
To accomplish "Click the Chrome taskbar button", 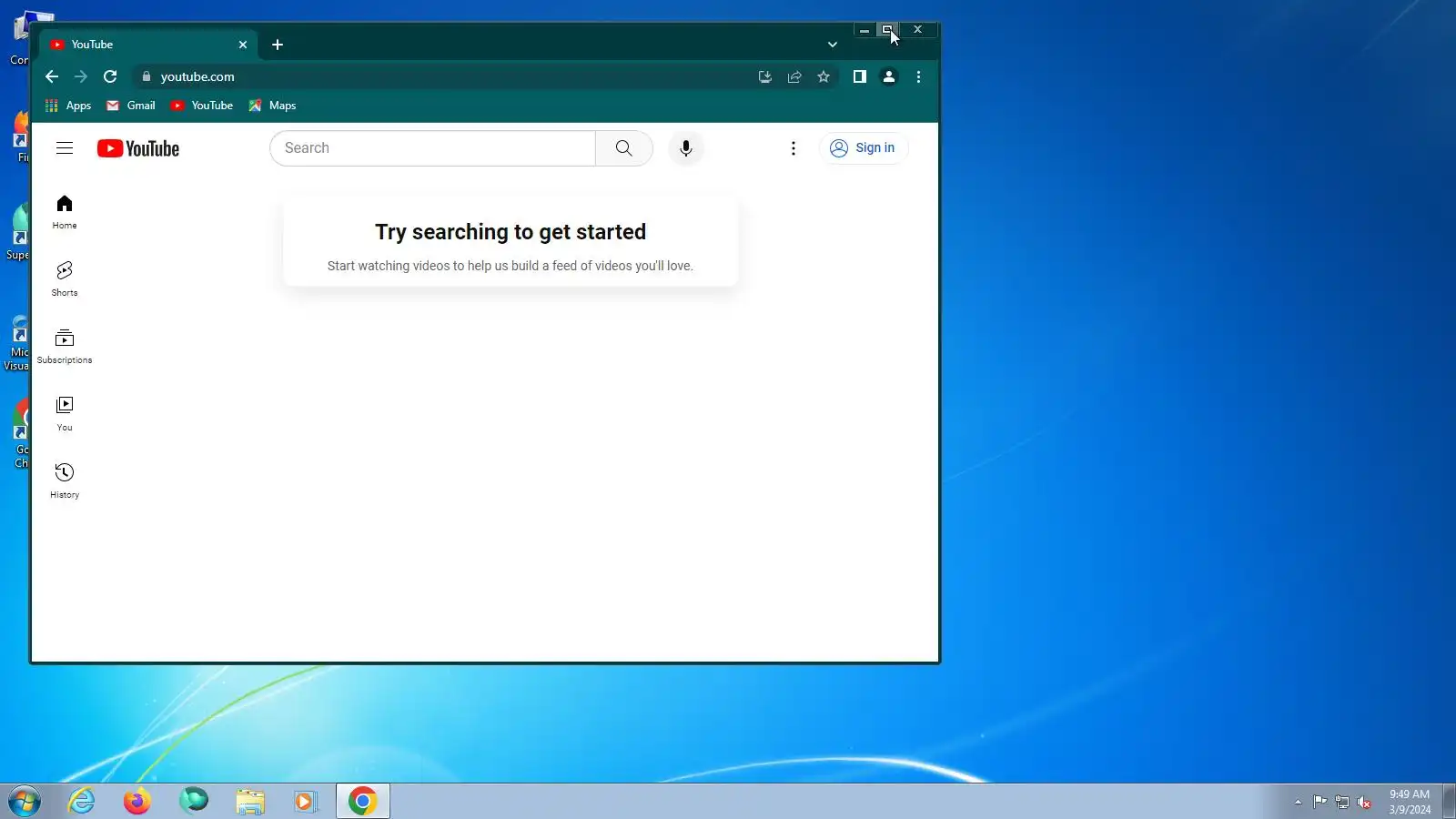I will (x=363, y=802).
